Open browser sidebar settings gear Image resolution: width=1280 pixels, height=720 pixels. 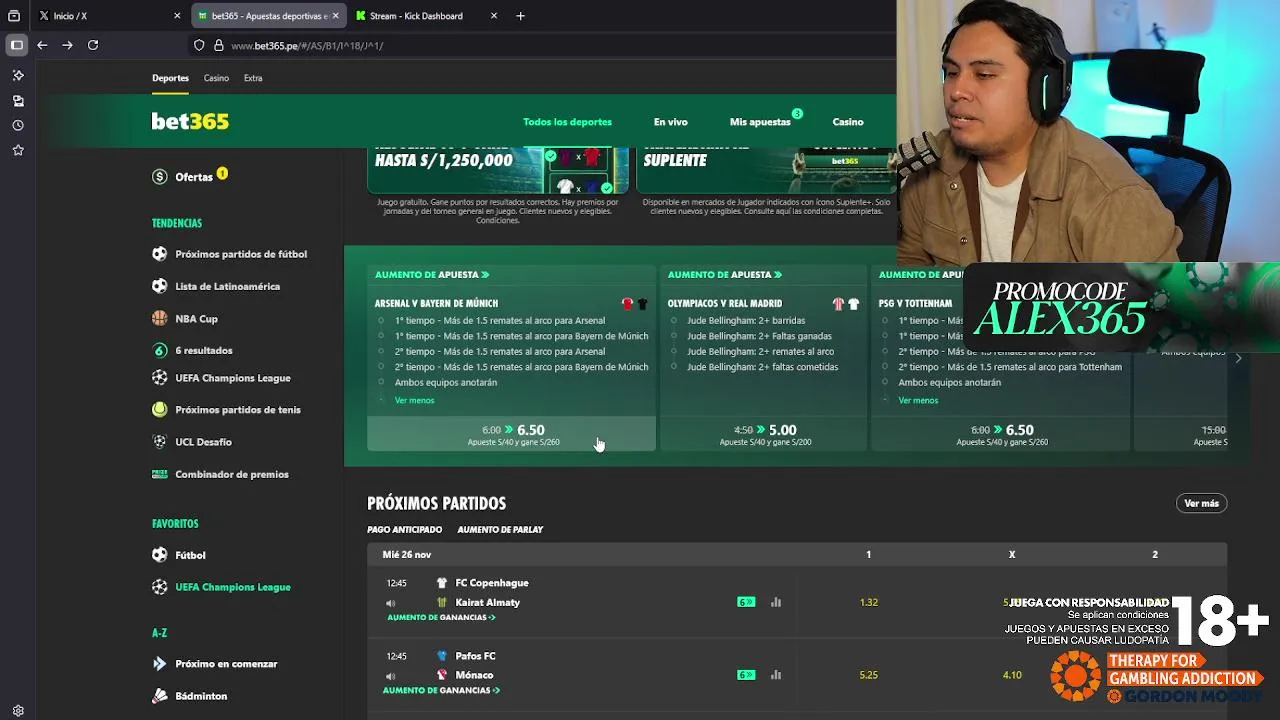click(18, 711)
